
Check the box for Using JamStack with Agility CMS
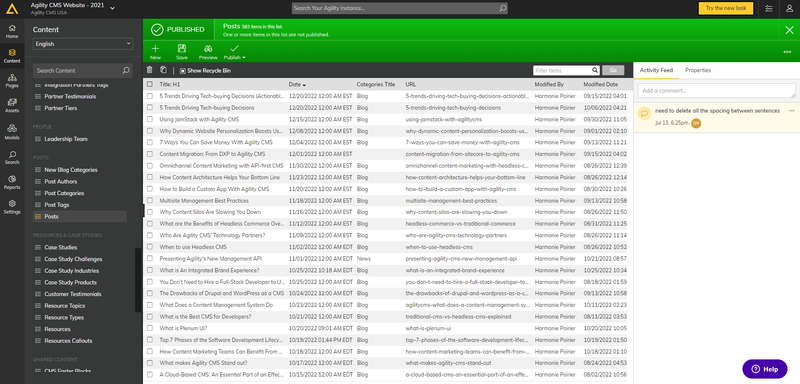click(149, 119)
